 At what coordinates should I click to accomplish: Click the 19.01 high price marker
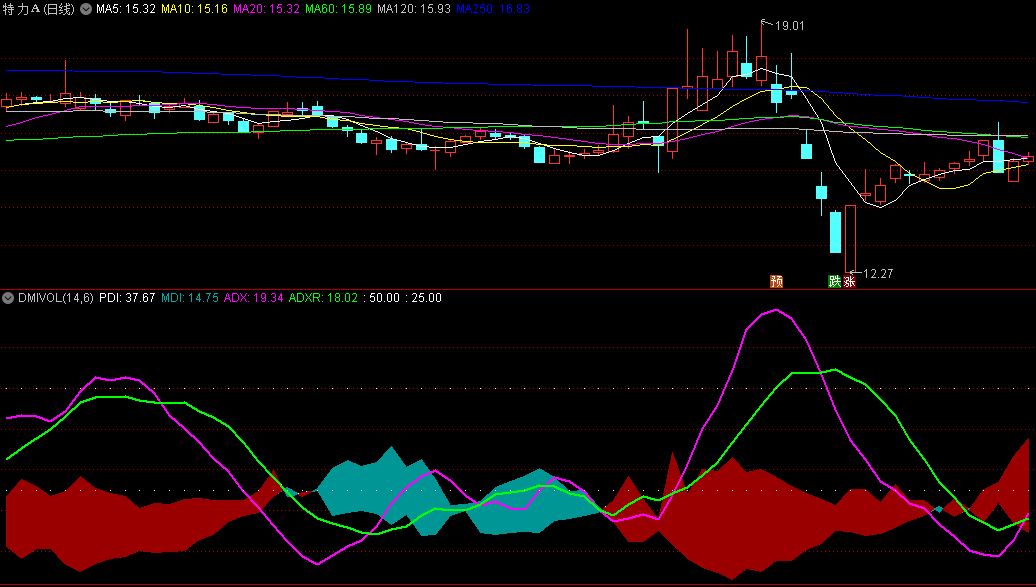click(x=789, y=26)
